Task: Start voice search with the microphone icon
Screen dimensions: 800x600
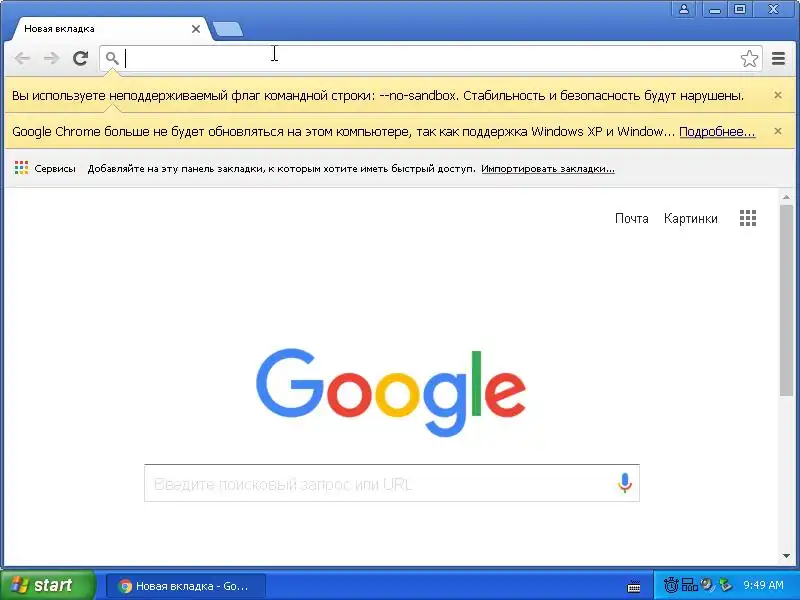Action: click(624, 483)
